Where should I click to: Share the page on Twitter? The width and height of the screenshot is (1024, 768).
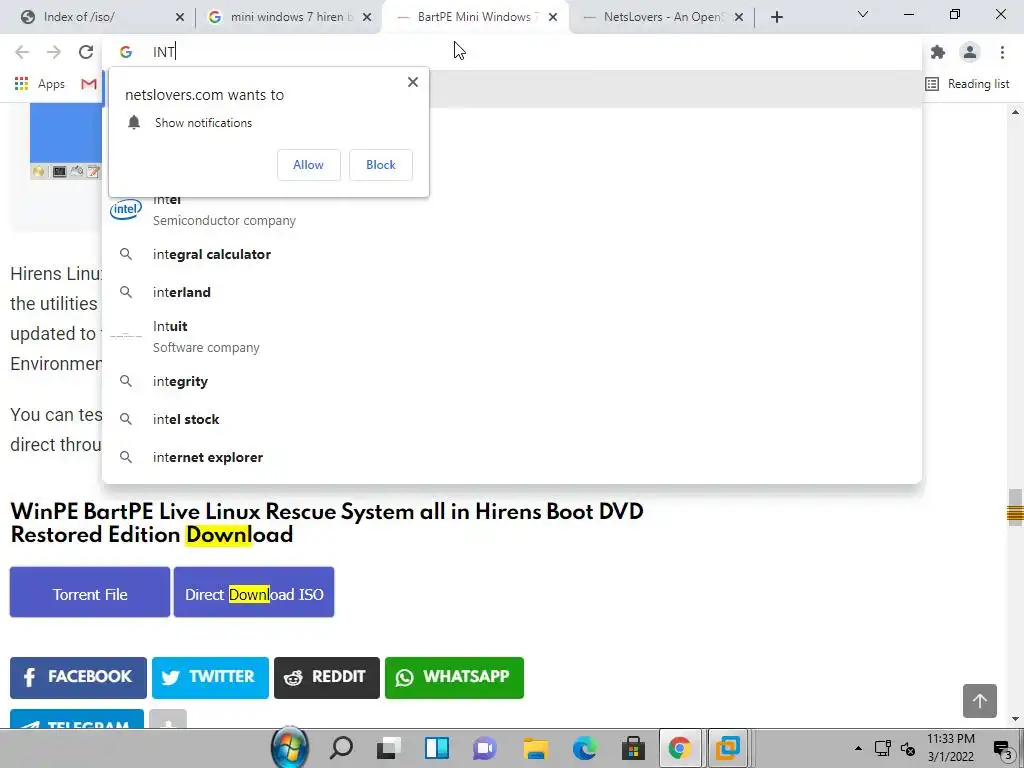point(210,678)
